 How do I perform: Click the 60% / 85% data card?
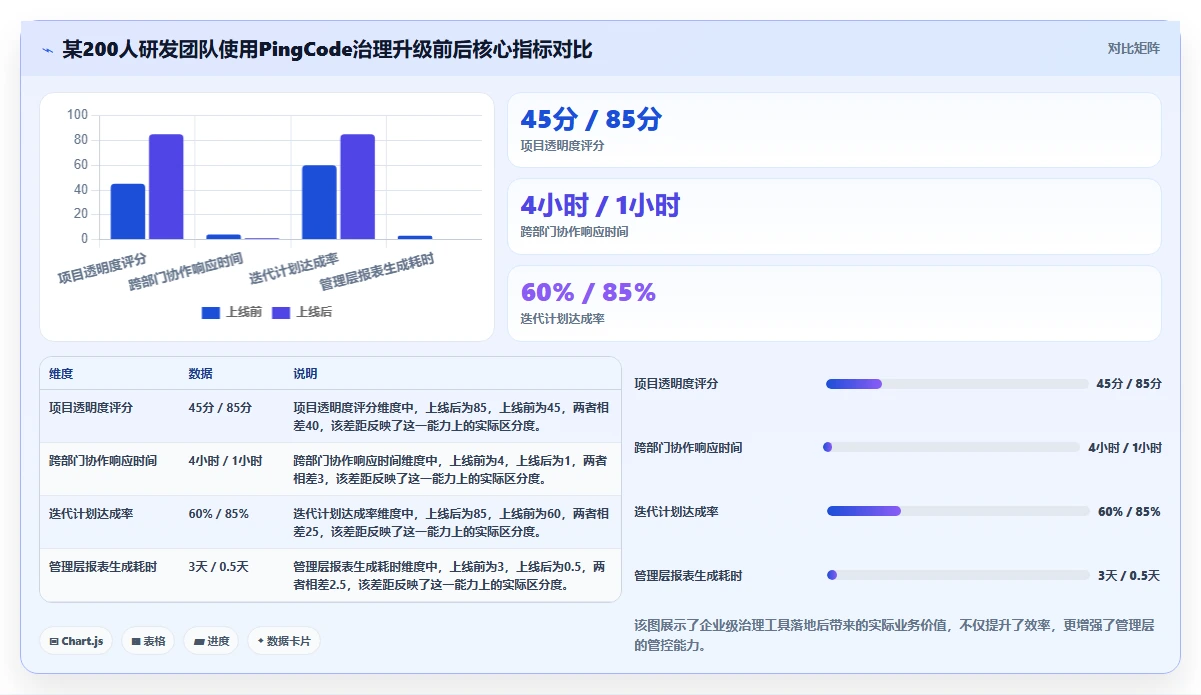(834, 303)
